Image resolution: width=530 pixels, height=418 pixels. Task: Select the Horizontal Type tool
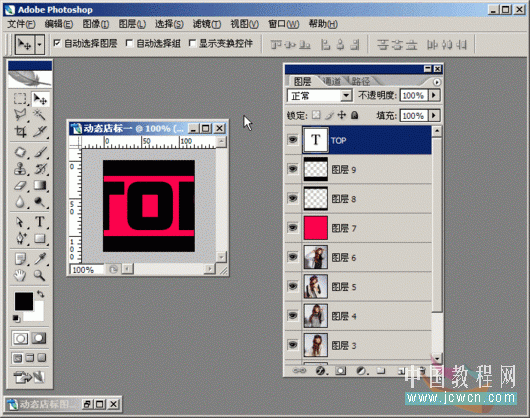click(x=40, y=222)
